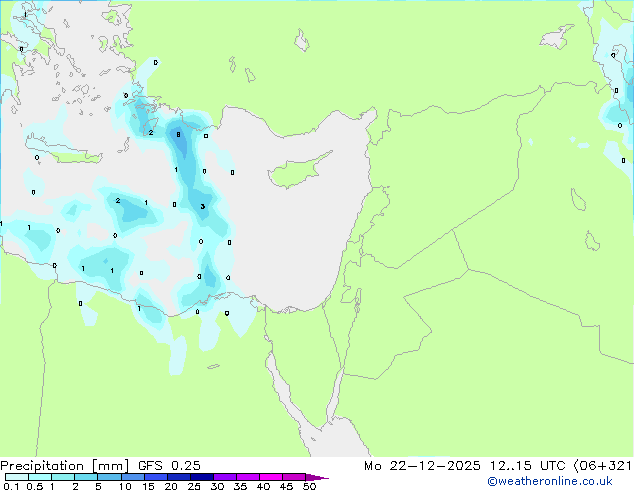Click the '50' legend scale number
The image size is (634, 490).
coord(309,486)
